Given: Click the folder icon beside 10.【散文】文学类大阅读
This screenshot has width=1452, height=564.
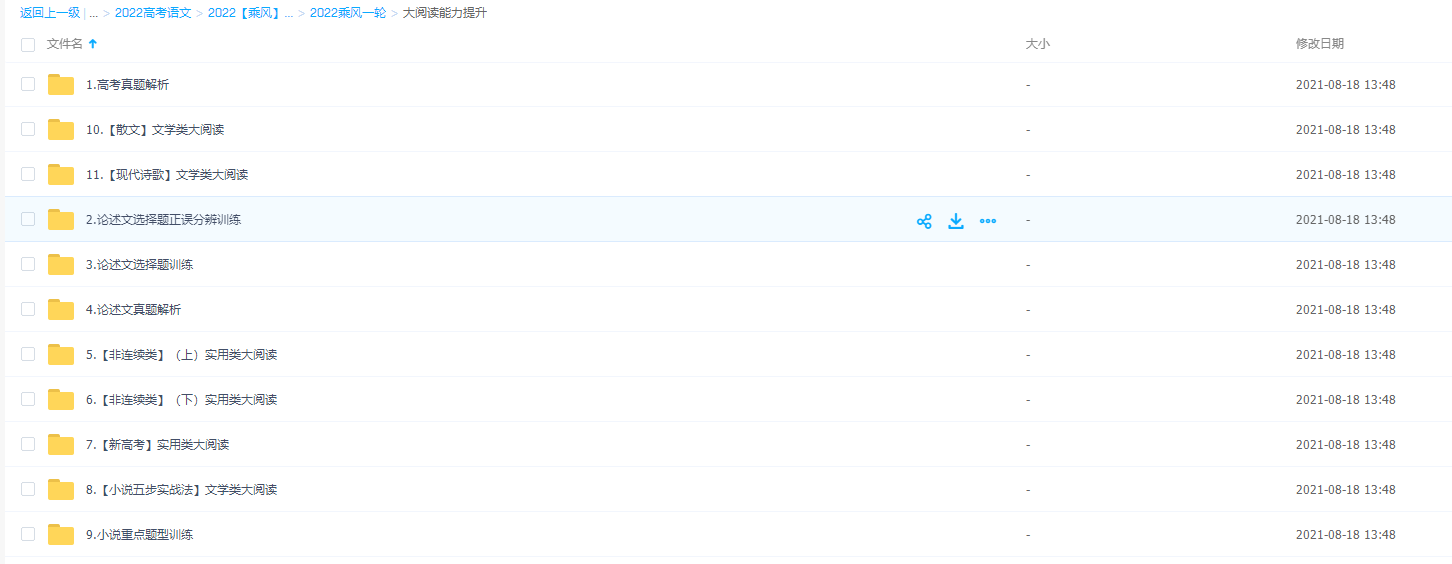Looking at the screenshot, I should tap(61, 130).
